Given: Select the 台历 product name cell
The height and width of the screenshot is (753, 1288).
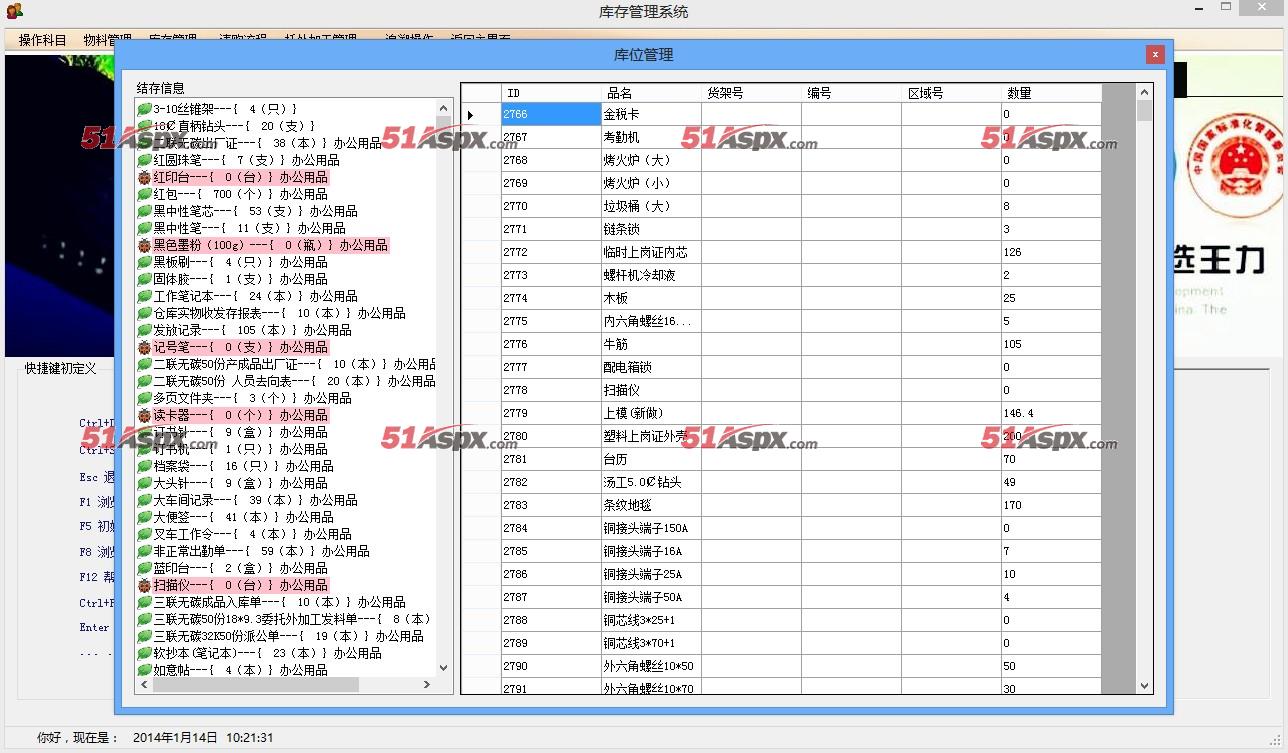Looking at the screenshot, I should click(x=651, y=459).
